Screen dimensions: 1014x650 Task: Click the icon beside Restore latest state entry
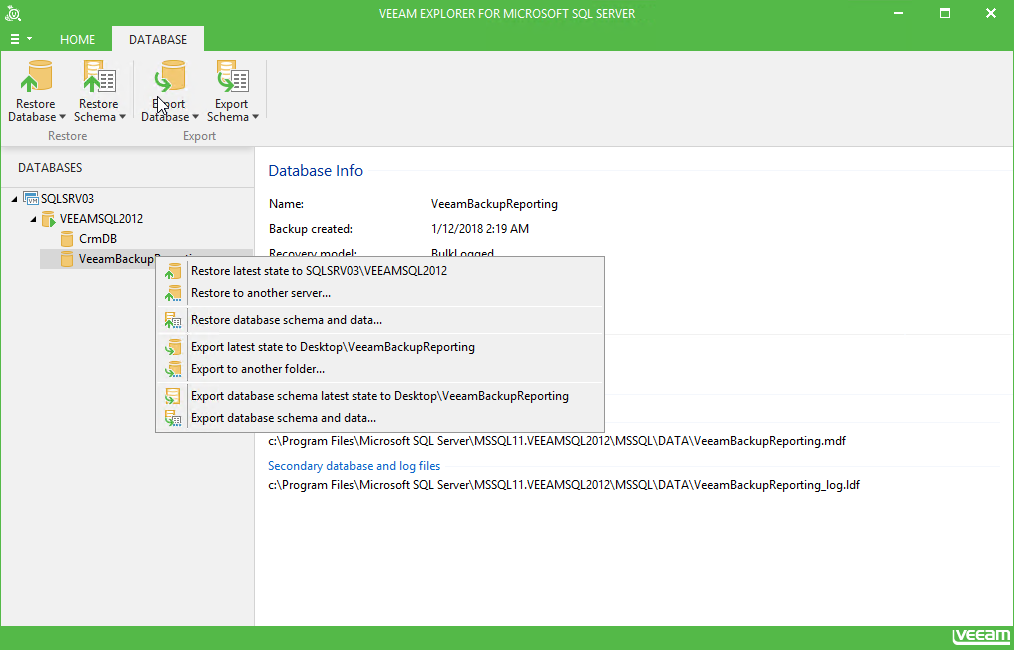pos(173,271)
